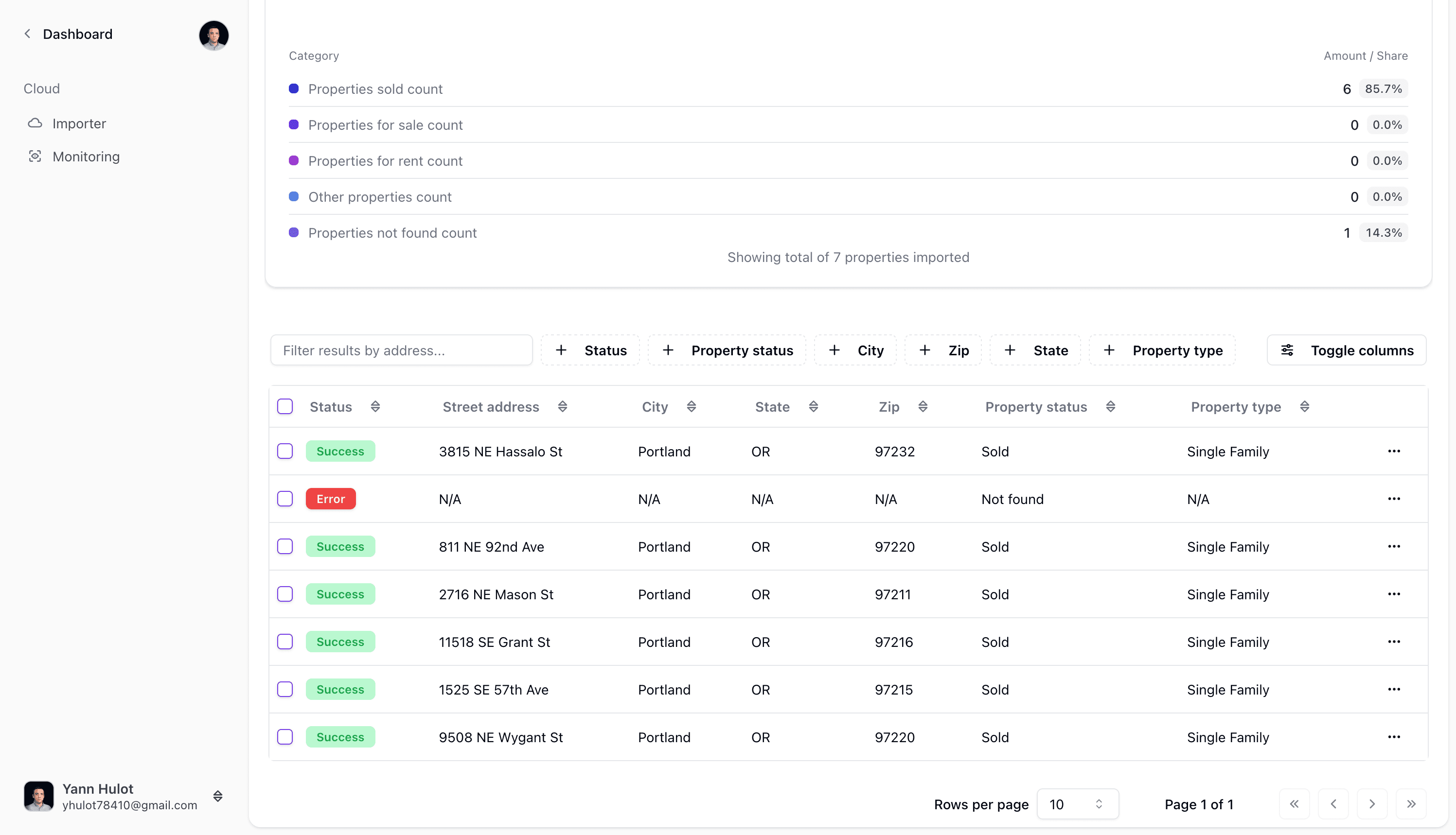Image resolution: width=1456 pixels, height=835 pixels.
Task: Click the 85.7% share badge
Action: [x=1383, y=89]
